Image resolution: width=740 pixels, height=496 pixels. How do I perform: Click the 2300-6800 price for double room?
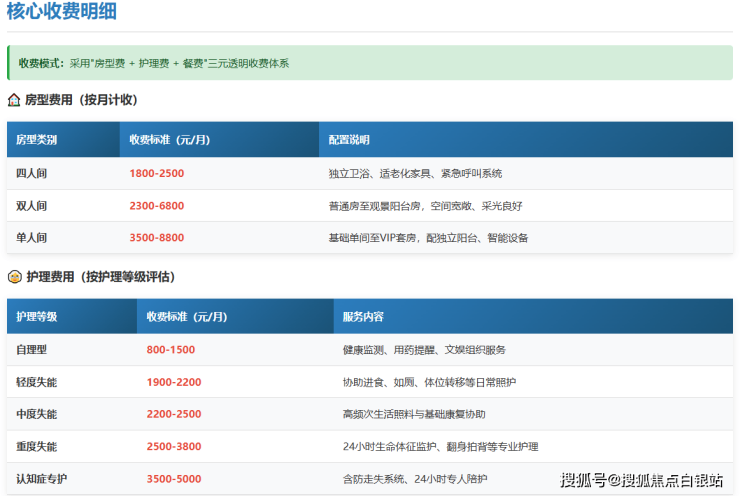click(x=157, y=206)
